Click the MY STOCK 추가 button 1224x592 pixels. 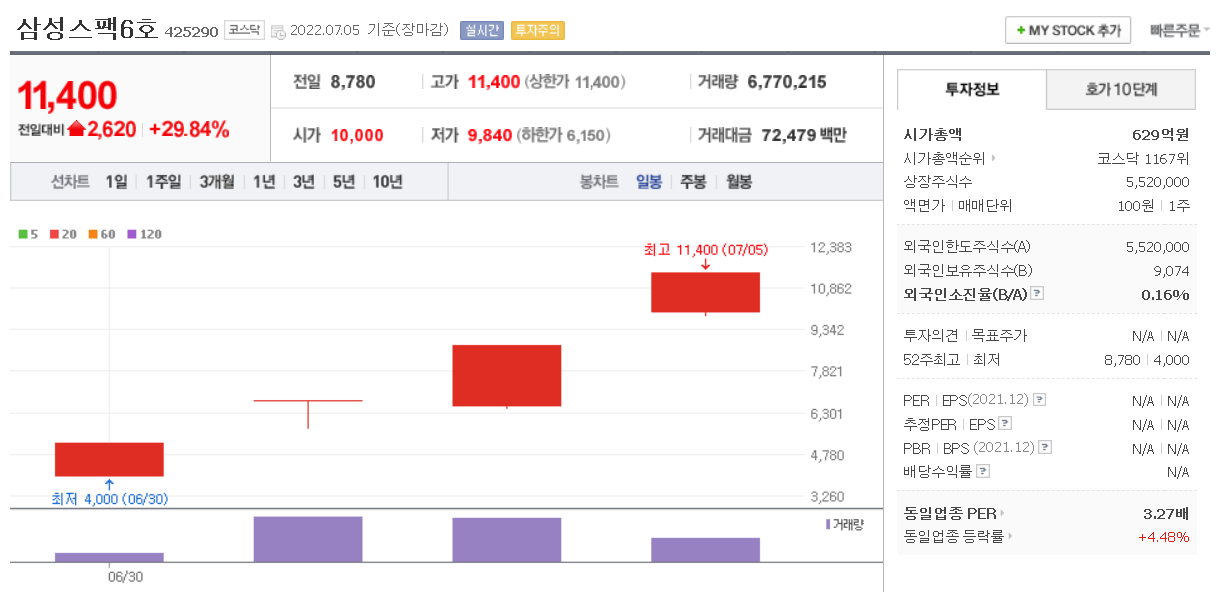coord(1068,30)
